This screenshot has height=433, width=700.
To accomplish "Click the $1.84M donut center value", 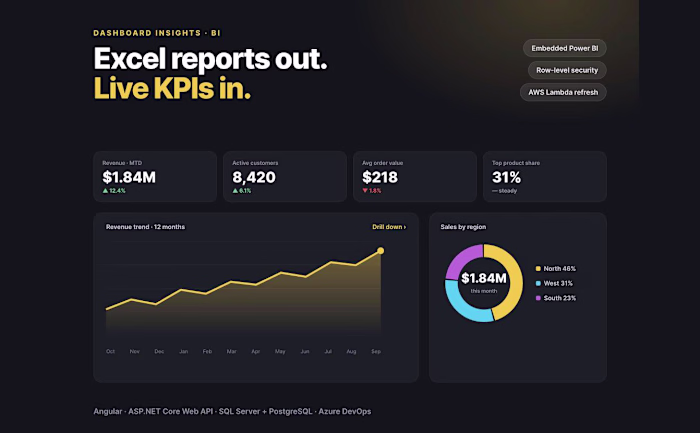I will (x=484, y=278).
